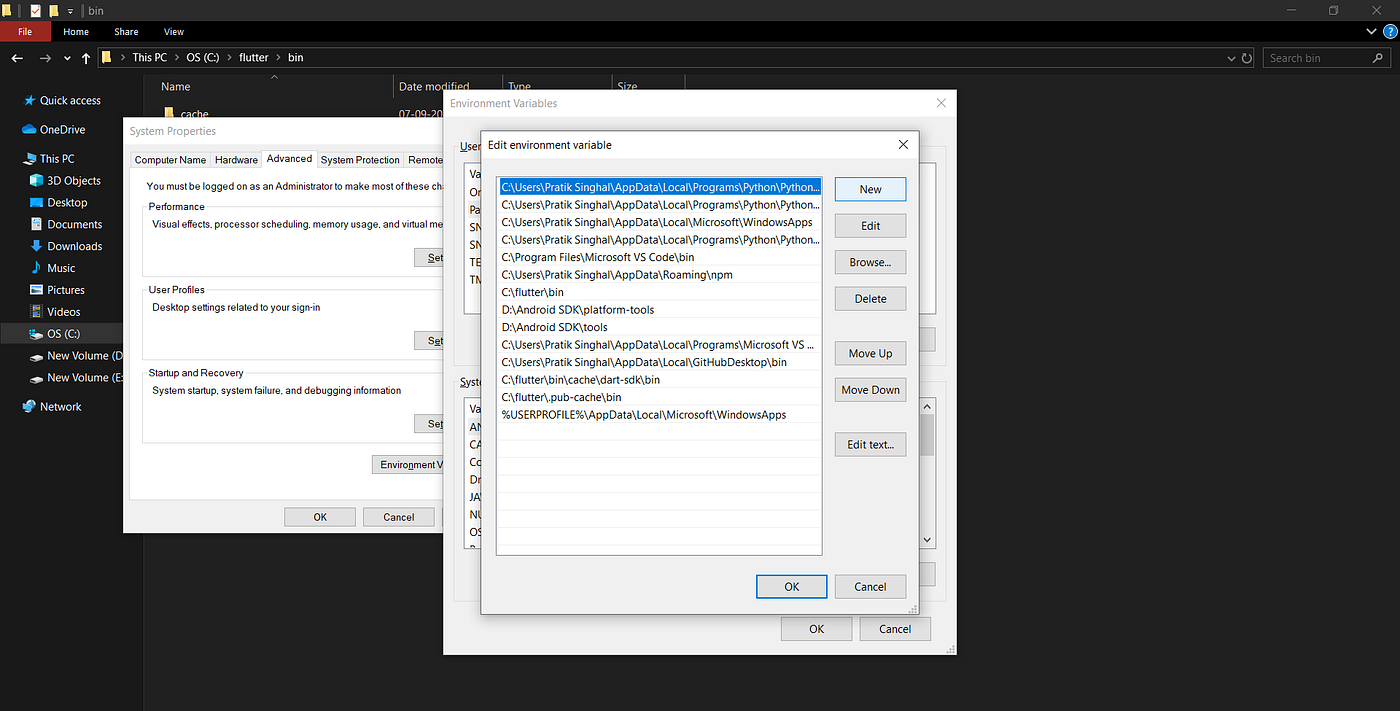Click Browse... in the Edit environment variable dialog

pyautogui.click(x=870, y=261)
